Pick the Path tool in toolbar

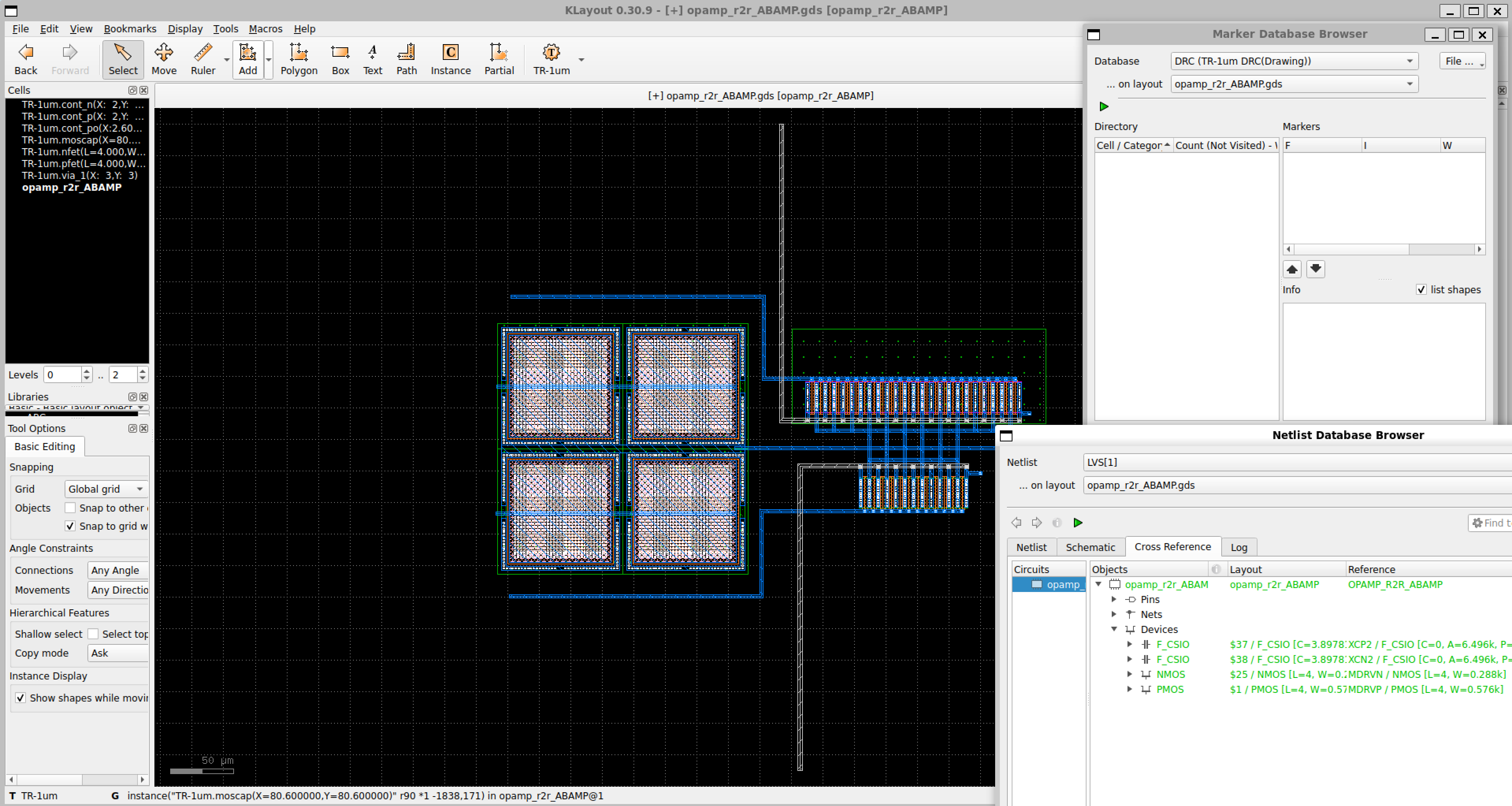pos(406,59)
